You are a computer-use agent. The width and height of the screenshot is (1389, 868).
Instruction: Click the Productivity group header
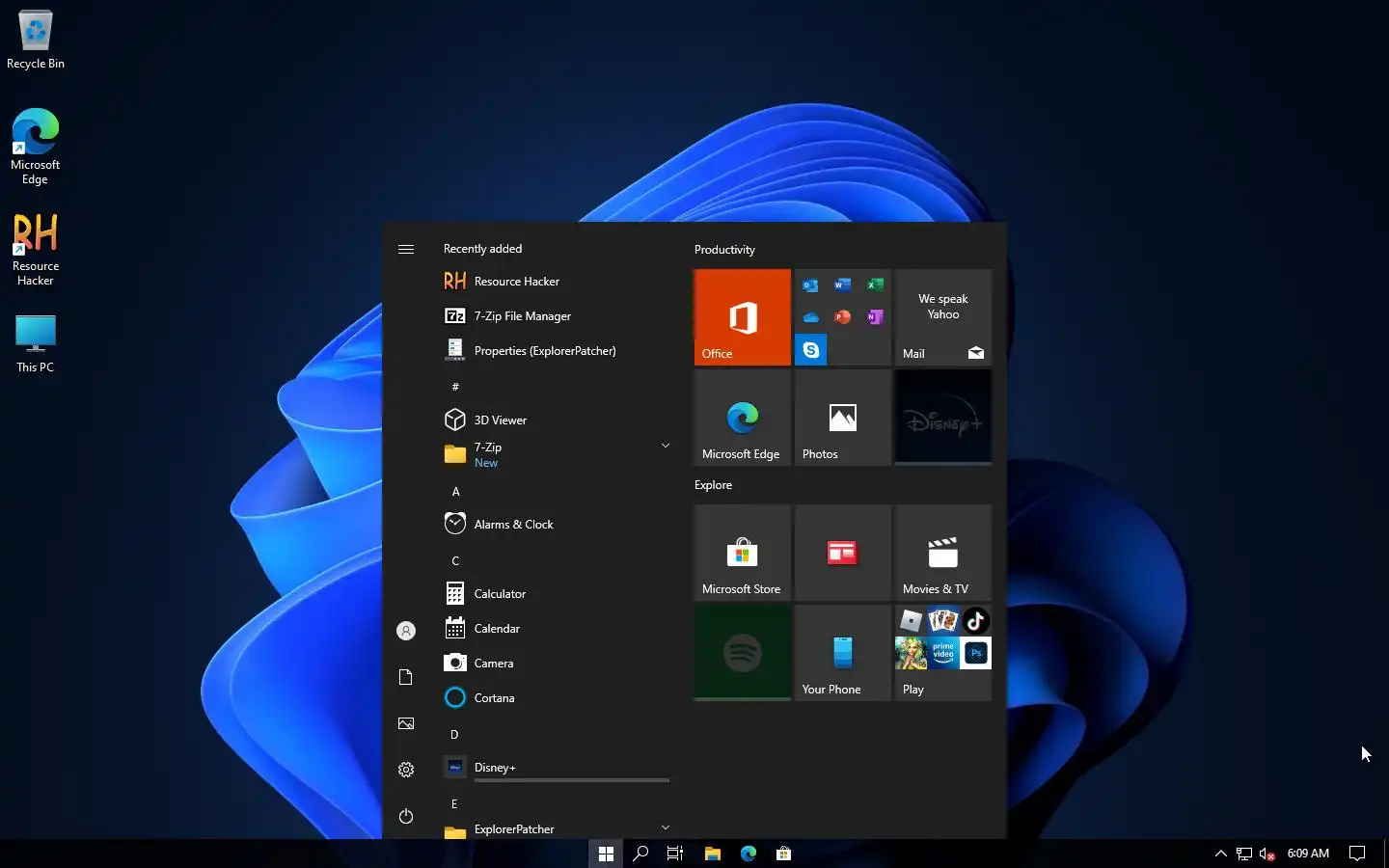point(724,250)
